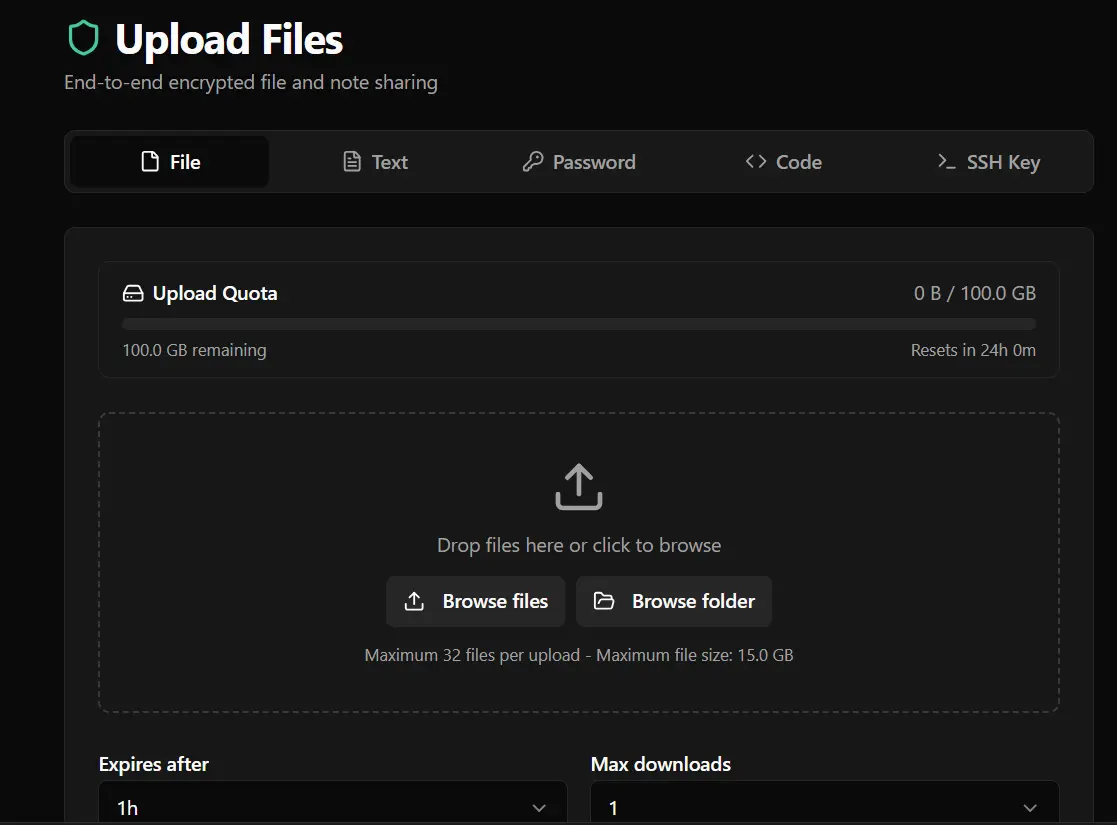The width and height of the screenshot is (1117, 825).
Task: Click 'End-to-end encrypted file and note sharing' subtitle
Action: (x=251, y=83)
